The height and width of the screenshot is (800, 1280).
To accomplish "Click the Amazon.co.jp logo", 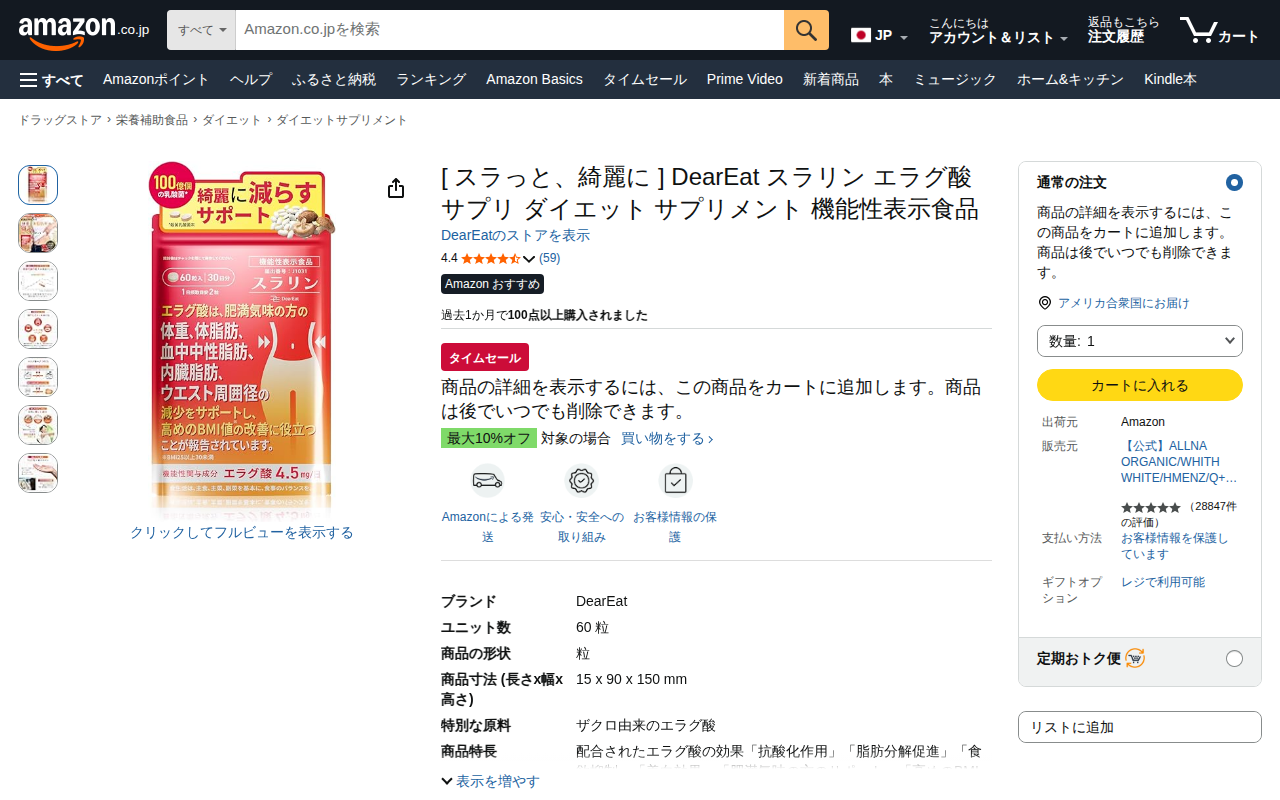I will [84, 31].
